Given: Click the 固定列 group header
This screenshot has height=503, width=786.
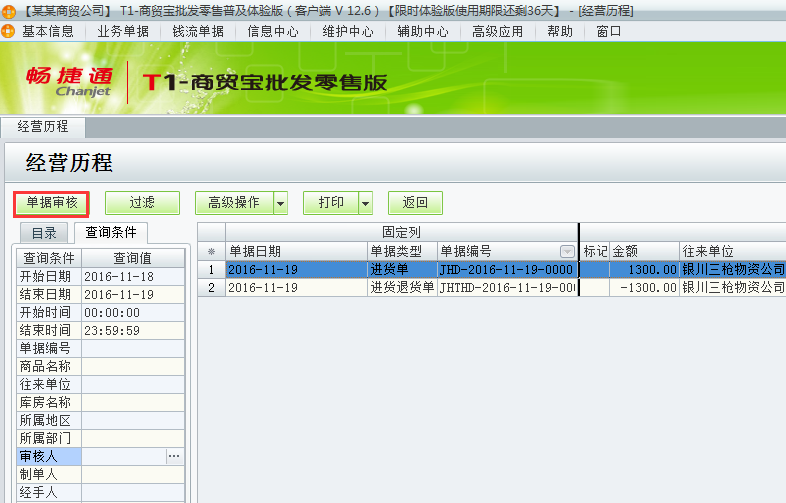Looking at the screenshot, I should [x=402, y=233].
